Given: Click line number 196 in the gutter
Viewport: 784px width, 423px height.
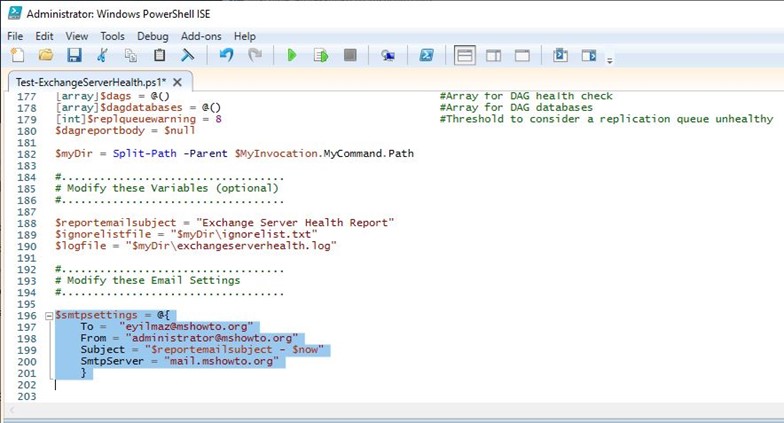Looking at the screenshot, I should point(27,316).
